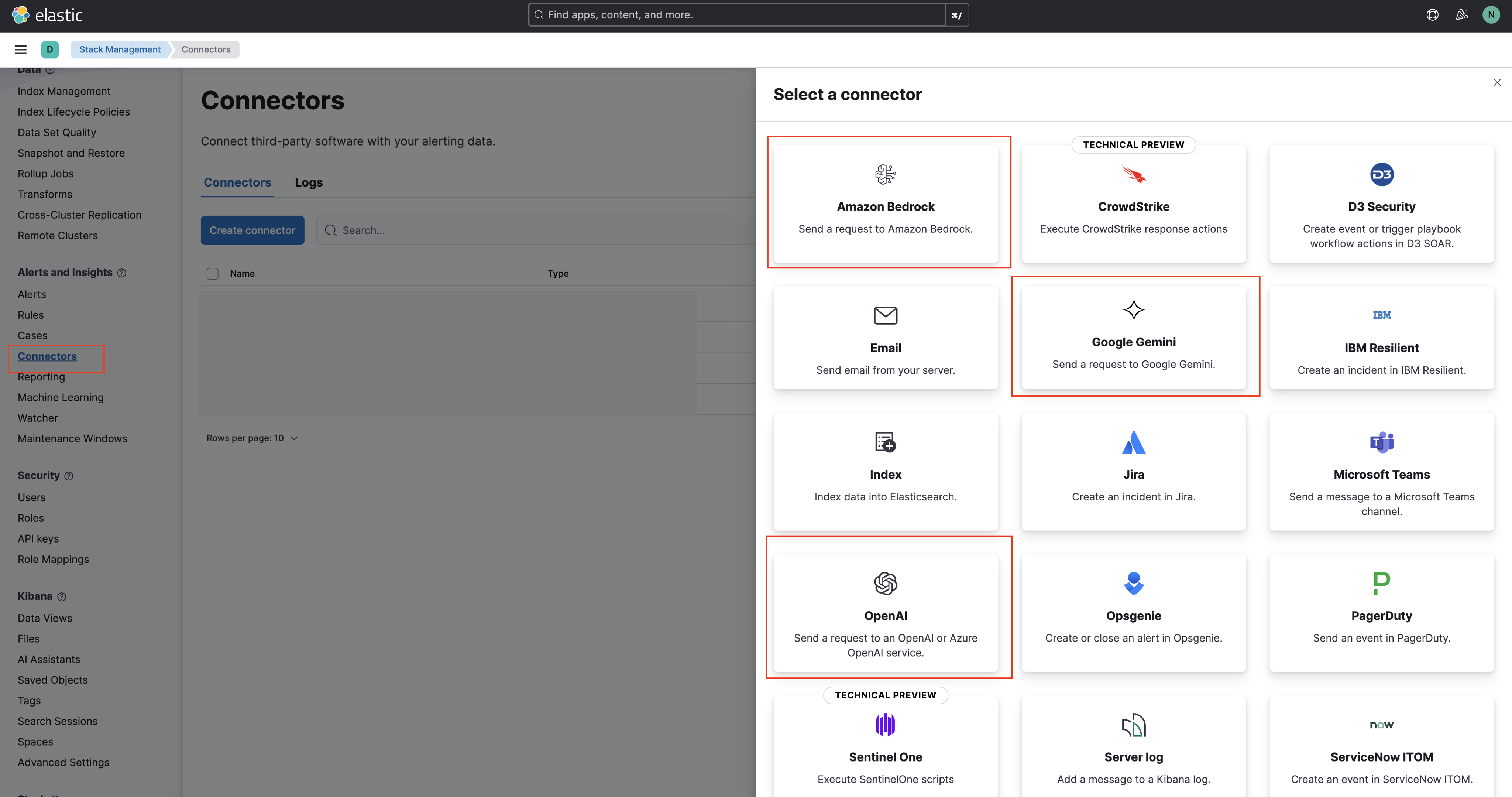This screenshot has height=797, width=1512.
Task: Open the user profile avatar N
Action: coord(1491,15)
